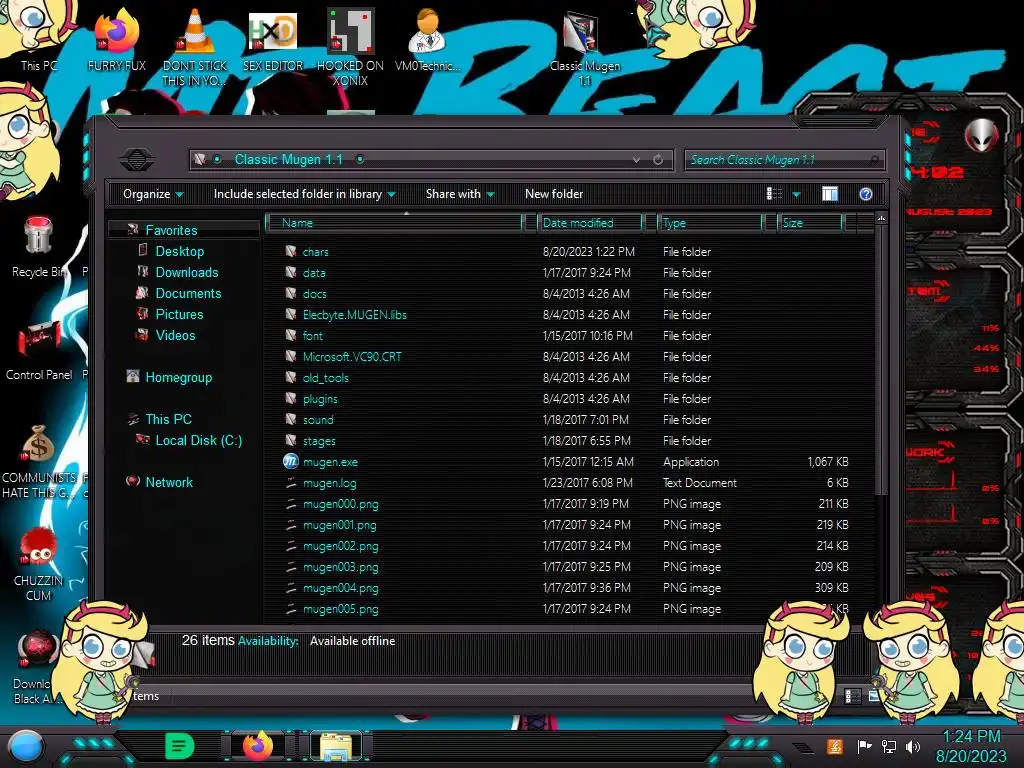Click the Explorer back navigation button
1024x768 pixels.
click(137, 159)
